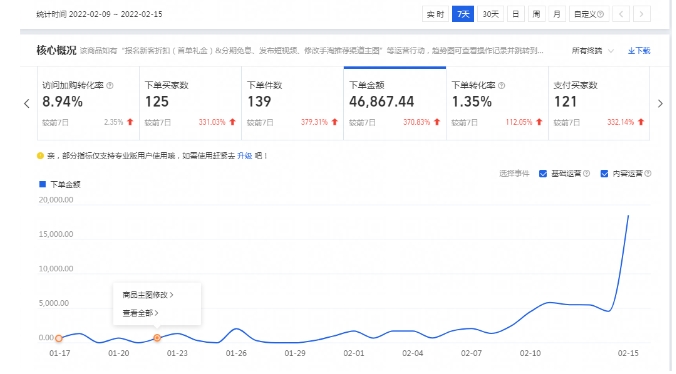Click the orange event marker below the popup
Screen dimensions: 676x374
(157, 338)
